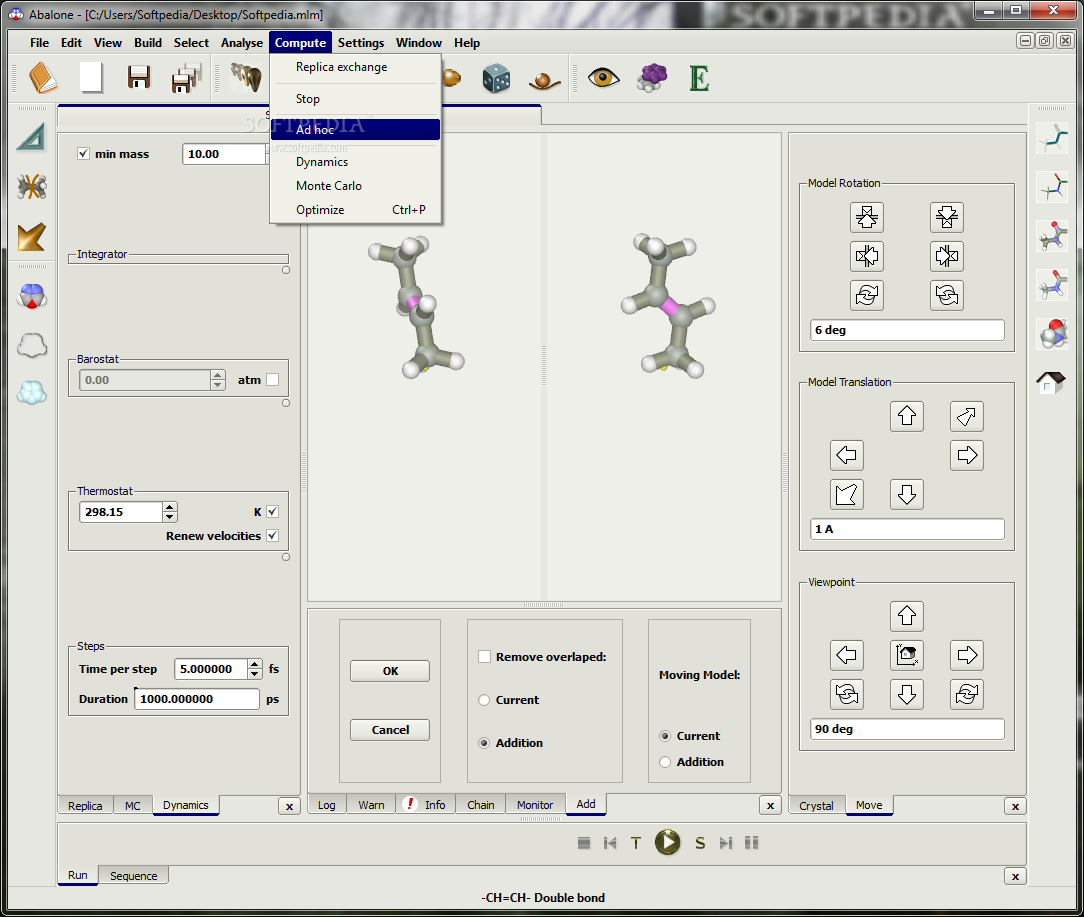
Task: Open the Analyse menu
Action: [241, 43]
